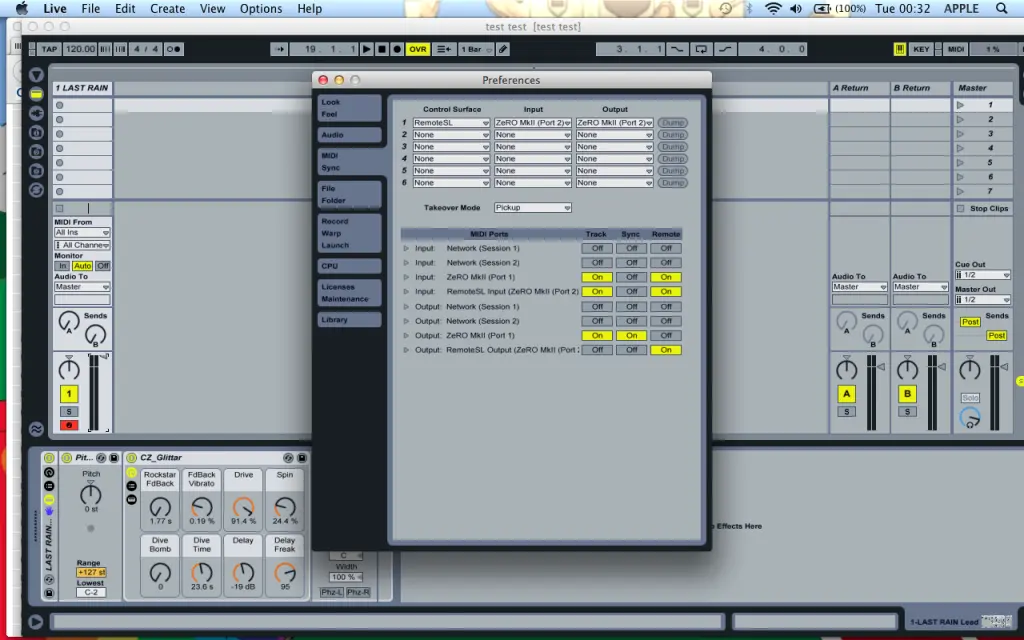
Task: Open the Create menu
Action: pyautogui.click(x=167, y=8)
